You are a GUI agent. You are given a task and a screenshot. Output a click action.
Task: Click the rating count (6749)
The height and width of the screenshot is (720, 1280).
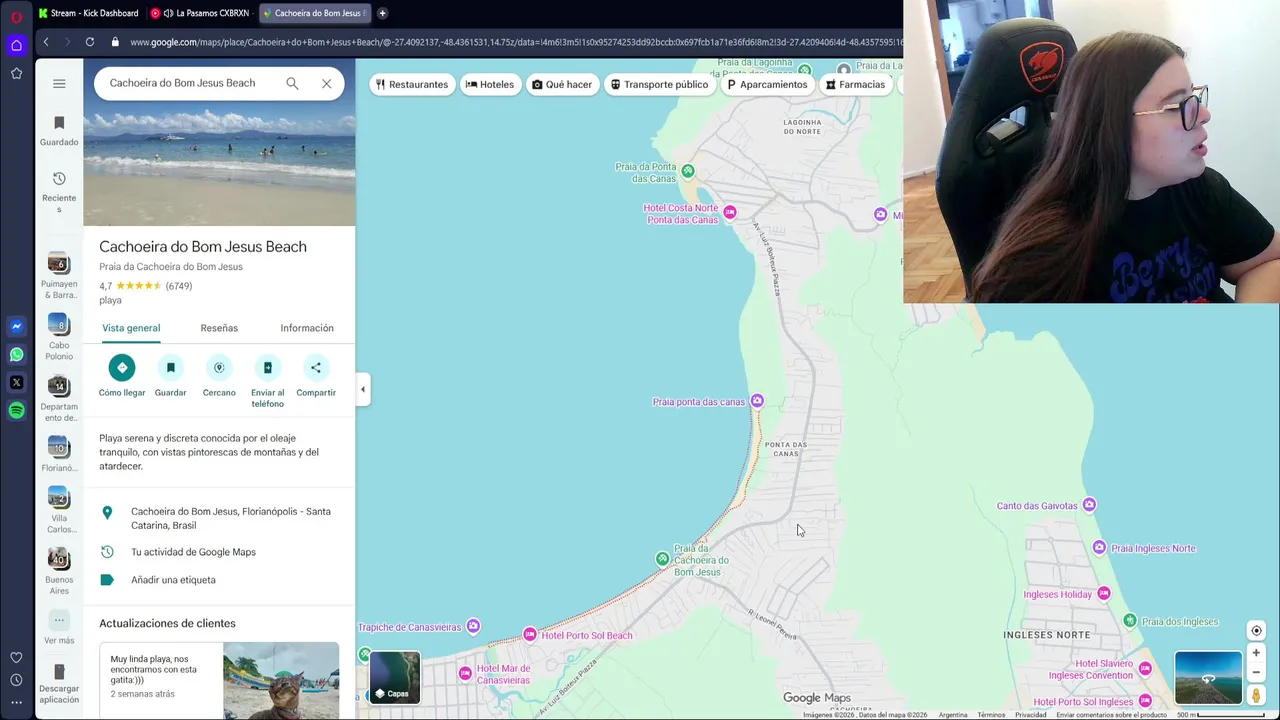click(x=179, y=286)
